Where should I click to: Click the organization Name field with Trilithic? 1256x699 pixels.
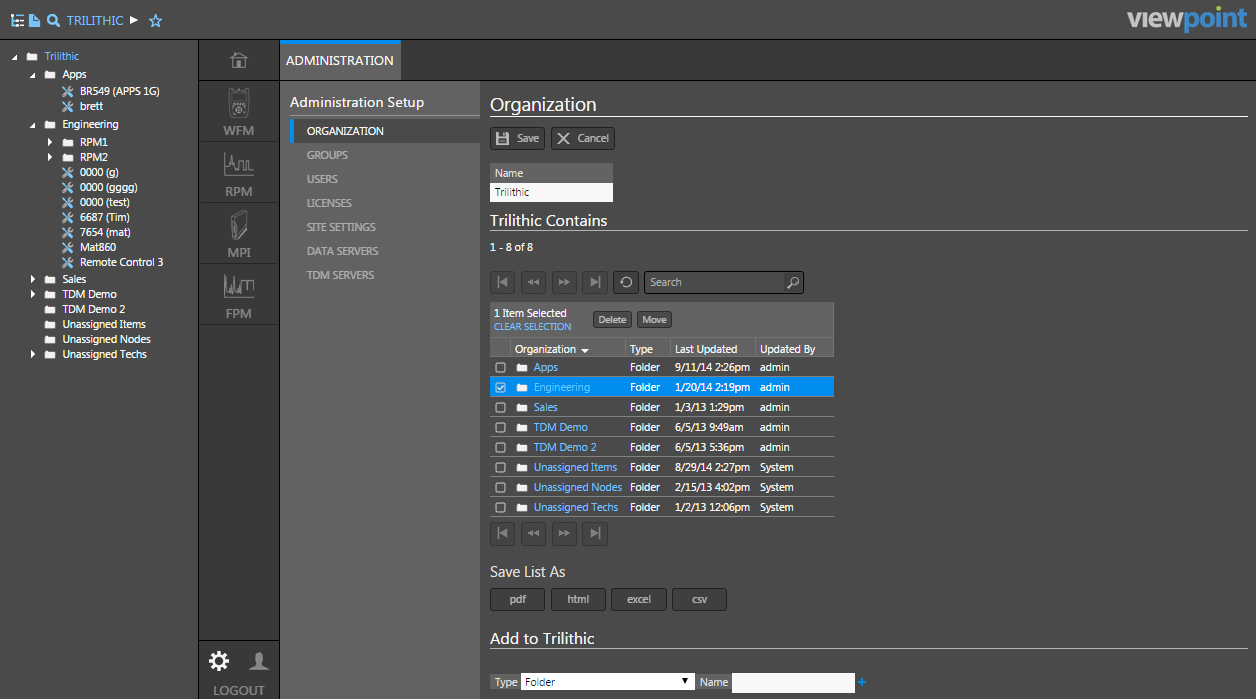551,192
